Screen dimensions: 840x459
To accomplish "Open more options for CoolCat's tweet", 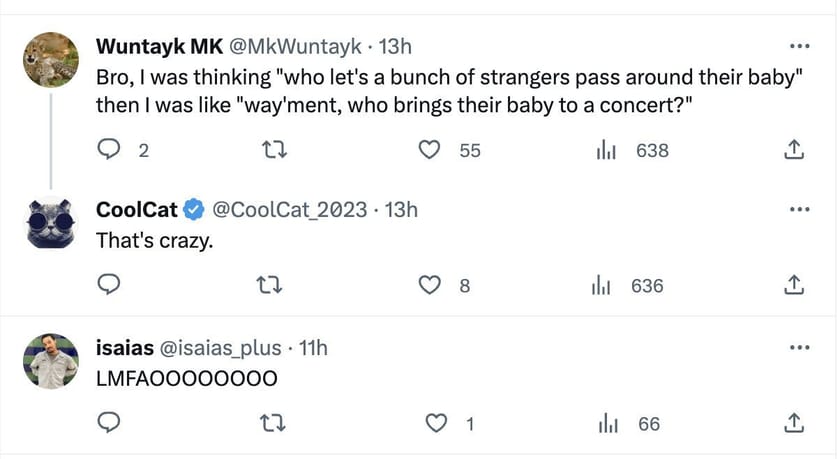I will click(x=799, y=209).
